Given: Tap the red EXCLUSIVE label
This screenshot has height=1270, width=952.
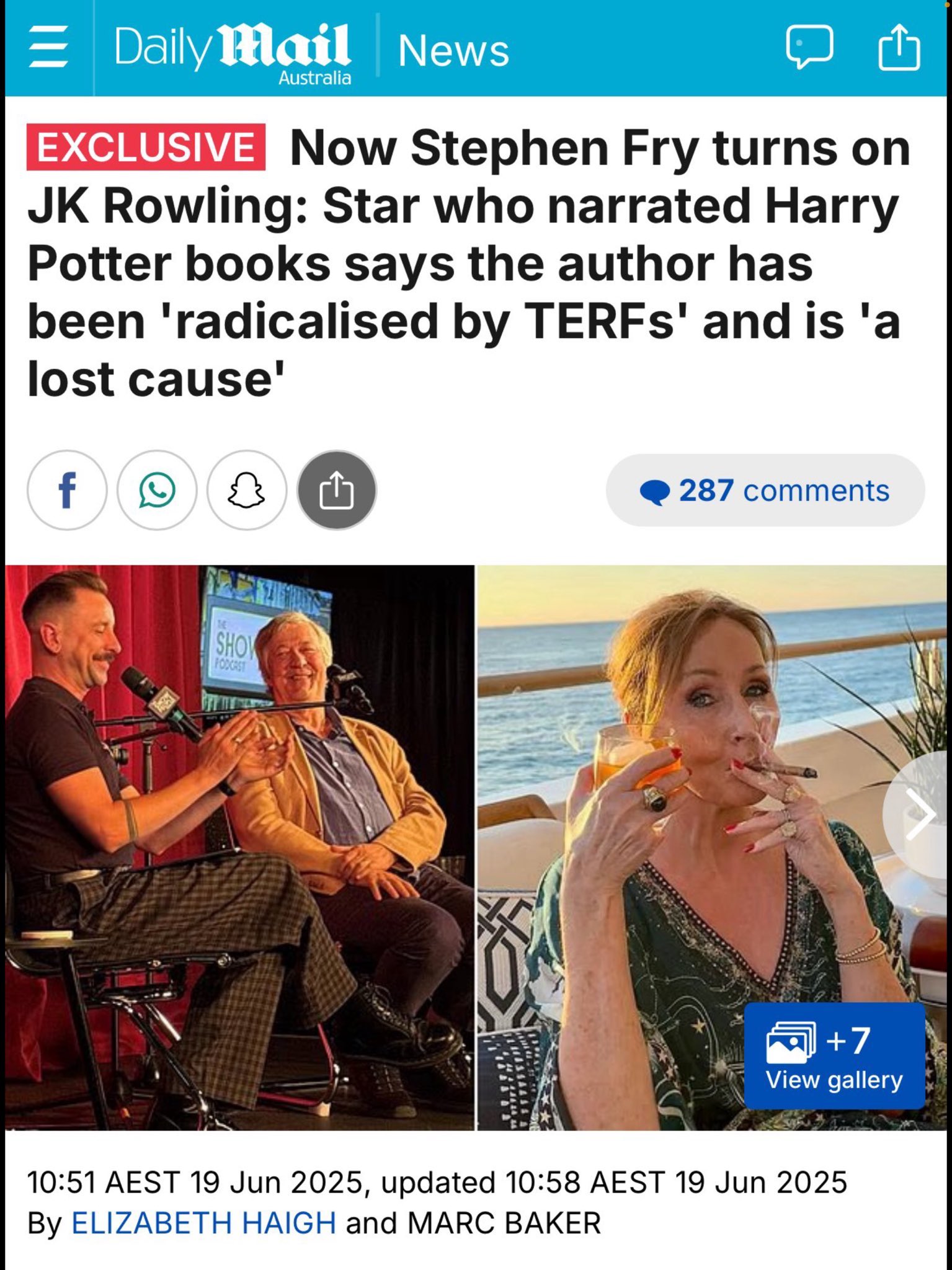Looking at the screenshot, I should pos(146,147).
